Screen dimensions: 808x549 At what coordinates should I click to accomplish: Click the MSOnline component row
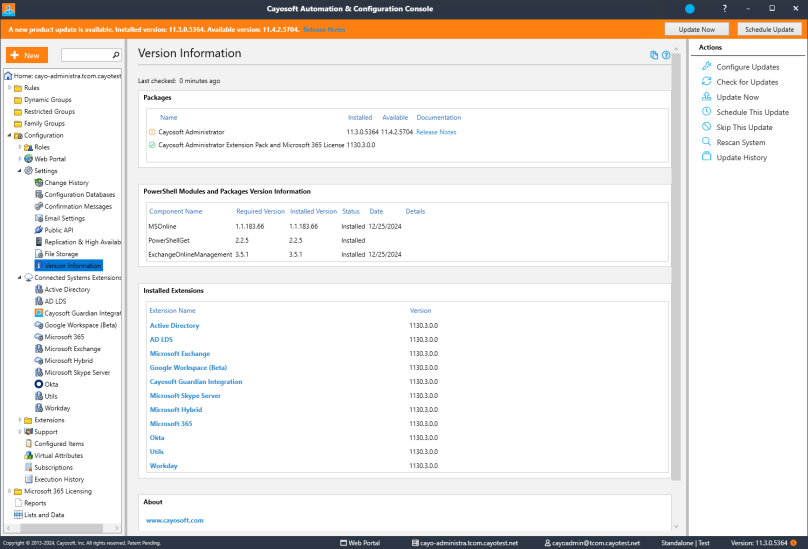pos(407,226)
